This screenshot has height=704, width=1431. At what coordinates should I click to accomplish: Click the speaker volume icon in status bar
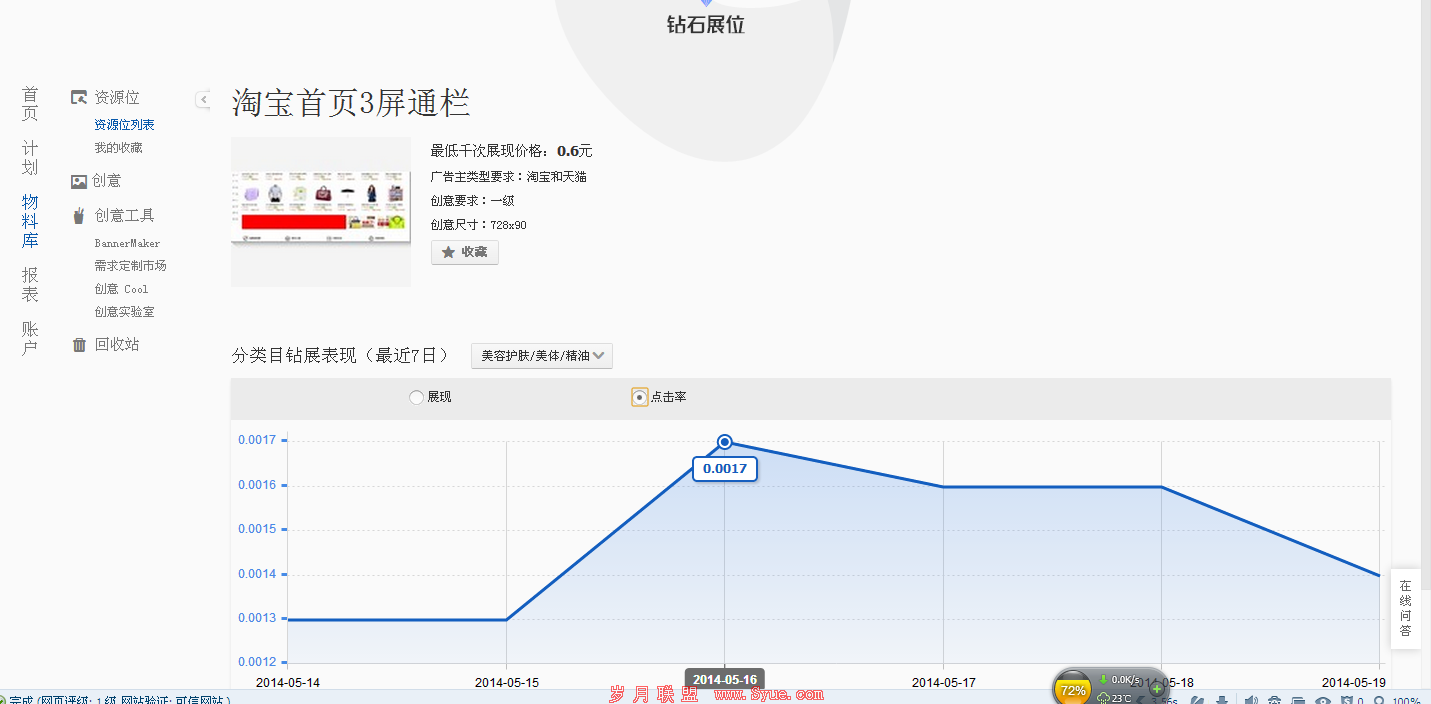[1251, 700]
